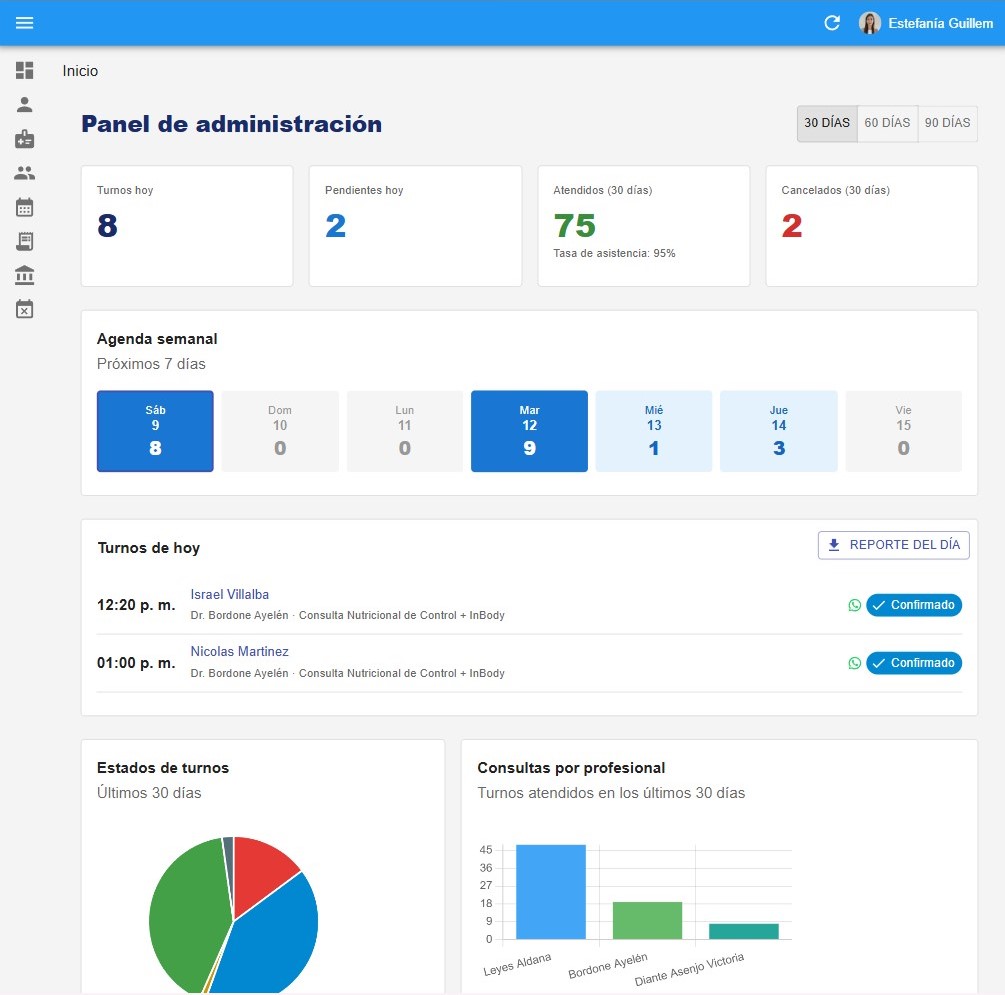This screenshot has width=1005, height=995.
Task: Open the receipt document sidebar icon
Action: click(x=24, y=242)
